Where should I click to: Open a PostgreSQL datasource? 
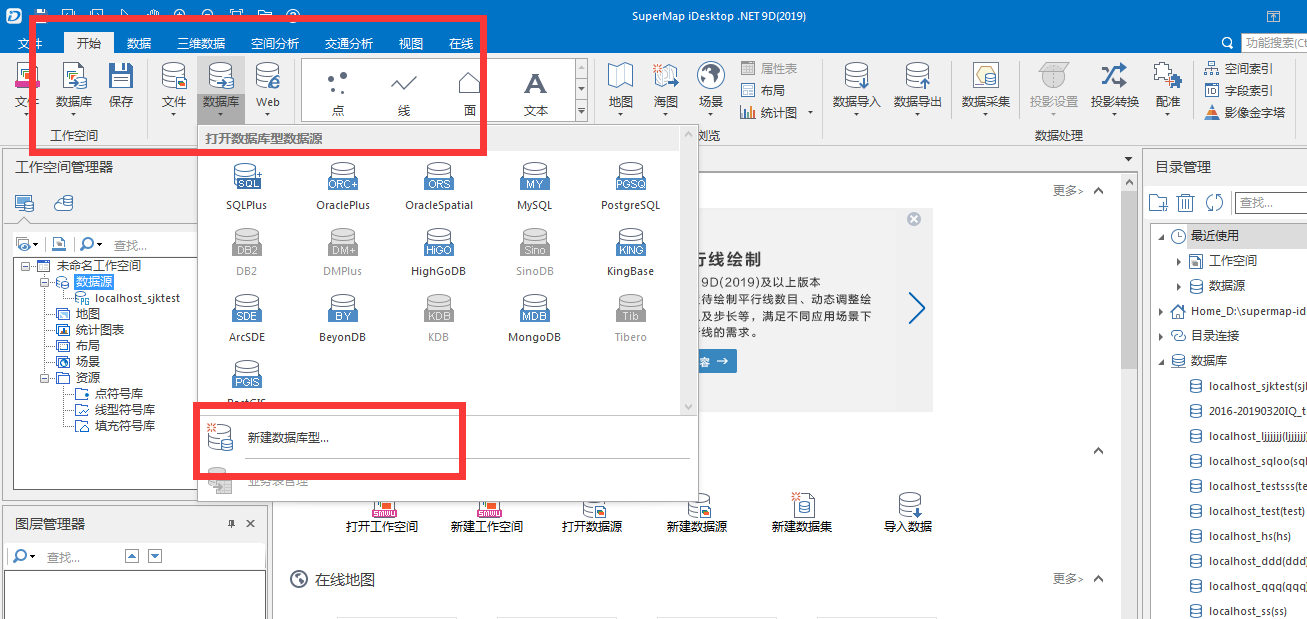click(x=631, y=187)
